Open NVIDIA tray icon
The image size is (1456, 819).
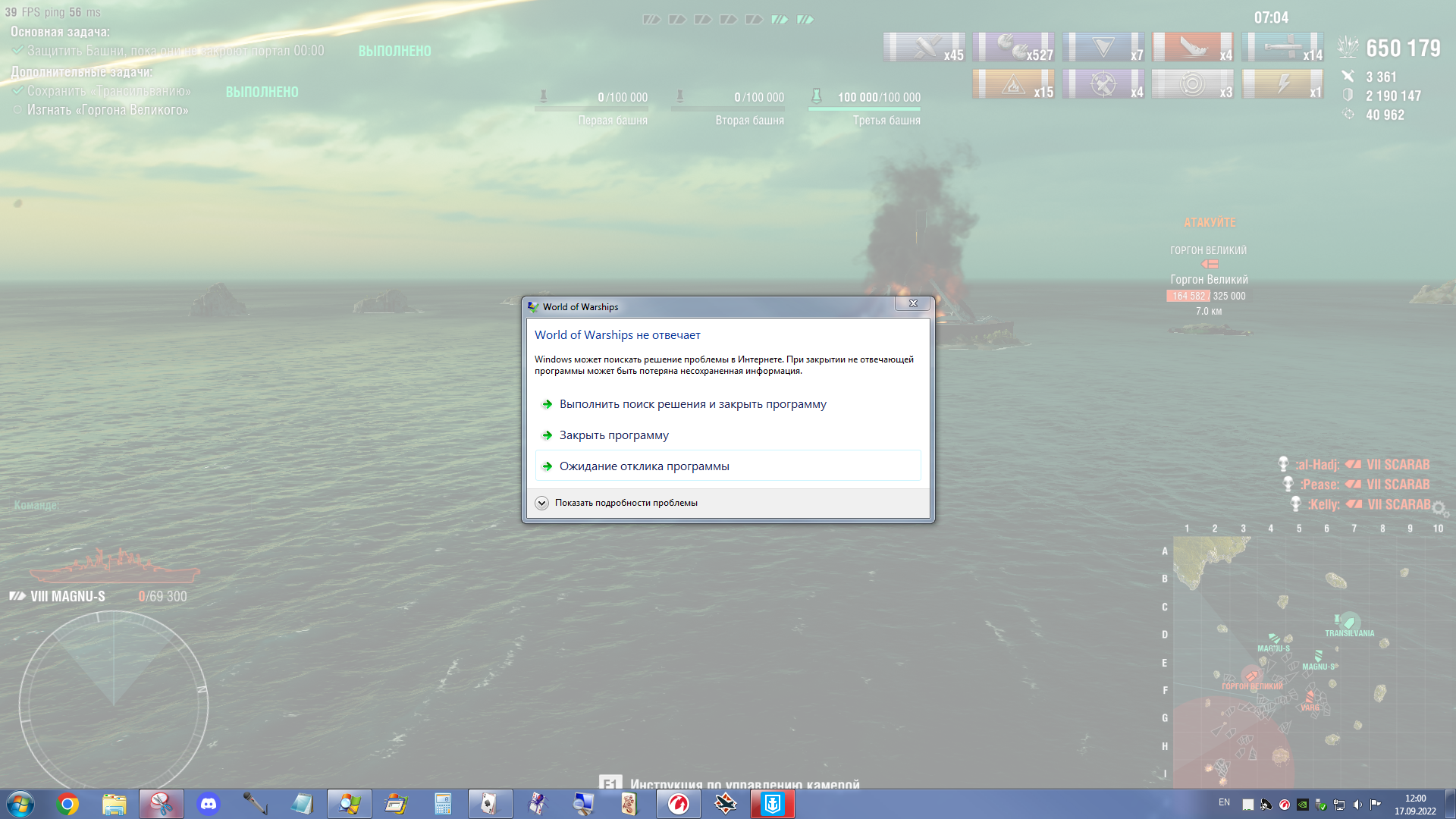tap(1303, 805)
